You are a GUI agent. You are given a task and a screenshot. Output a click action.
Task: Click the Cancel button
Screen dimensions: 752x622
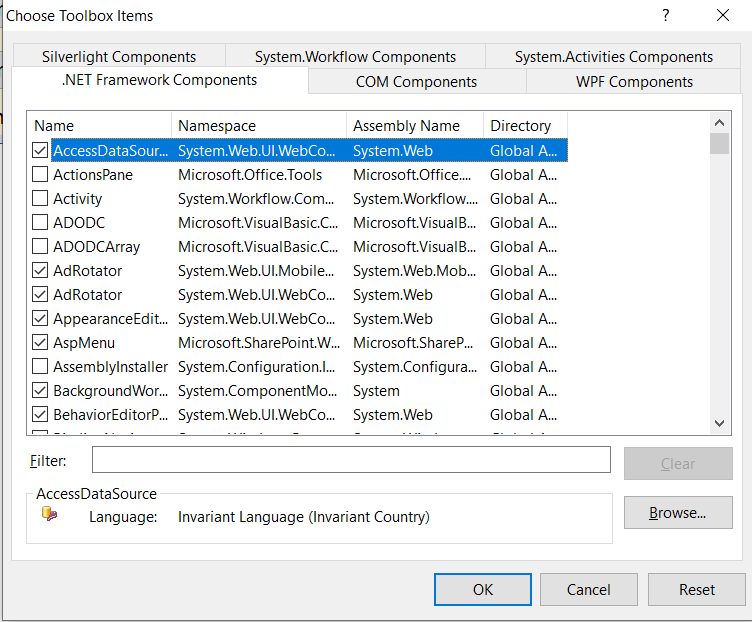point(588,589)
